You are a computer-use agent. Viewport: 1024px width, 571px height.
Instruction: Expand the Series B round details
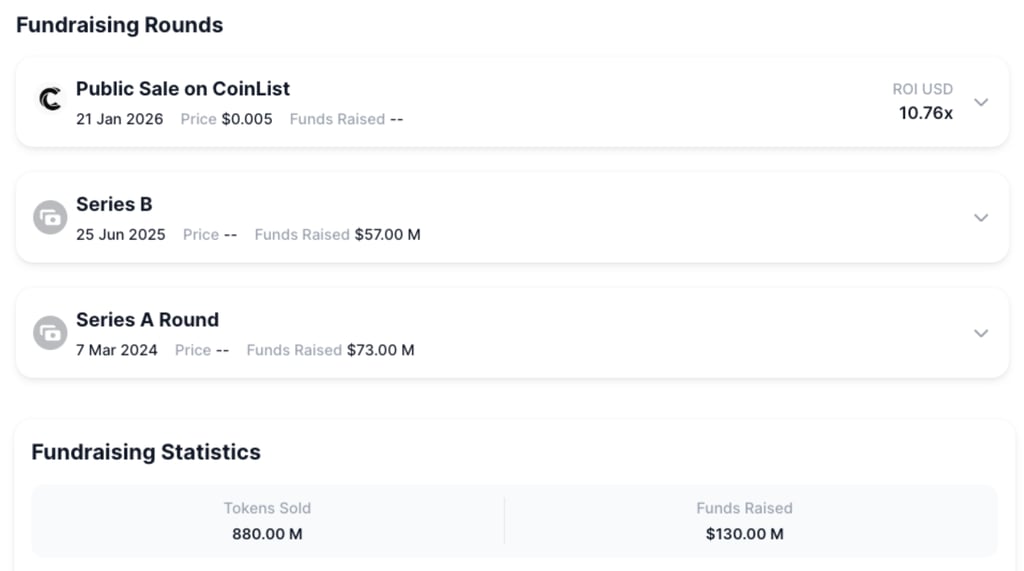coord(981,218)
